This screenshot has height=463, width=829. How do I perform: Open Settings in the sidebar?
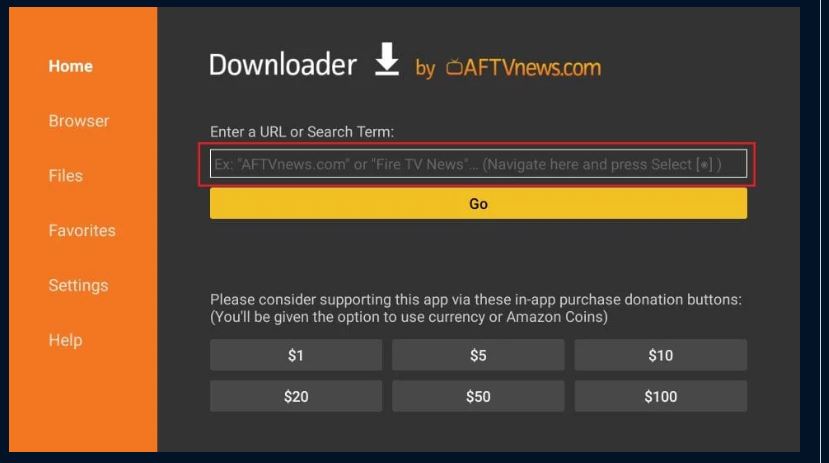pos(78,285)
